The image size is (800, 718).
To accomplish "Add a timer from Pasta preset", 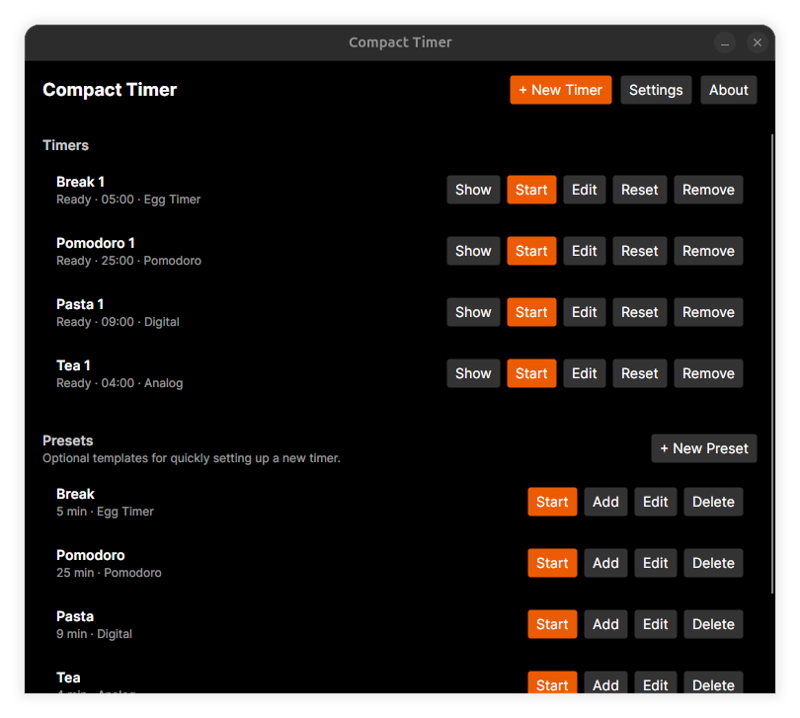I will tap(606, 624).
